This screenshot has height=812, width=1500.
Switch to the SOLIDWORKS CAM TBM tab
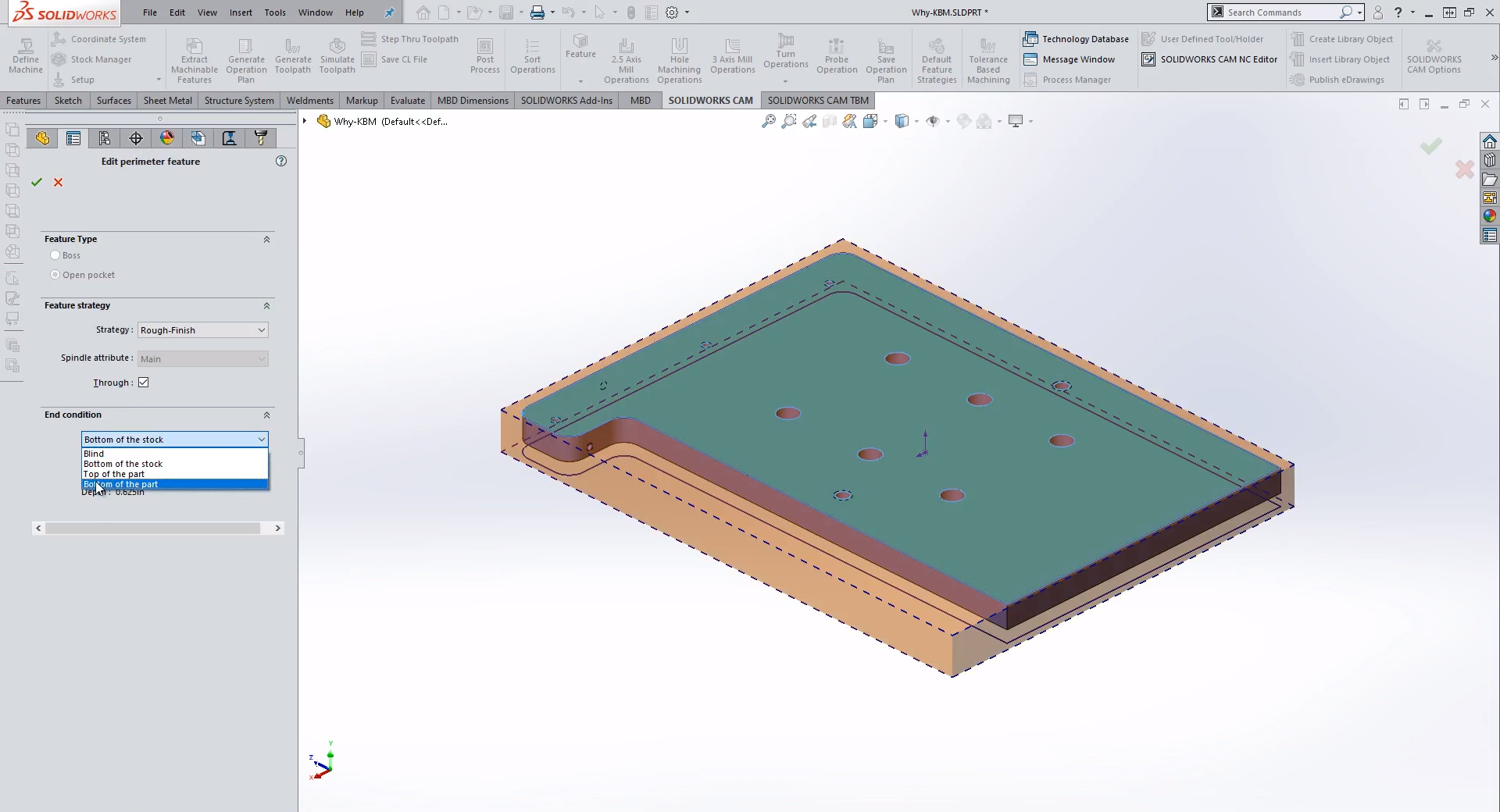[818, 100]
